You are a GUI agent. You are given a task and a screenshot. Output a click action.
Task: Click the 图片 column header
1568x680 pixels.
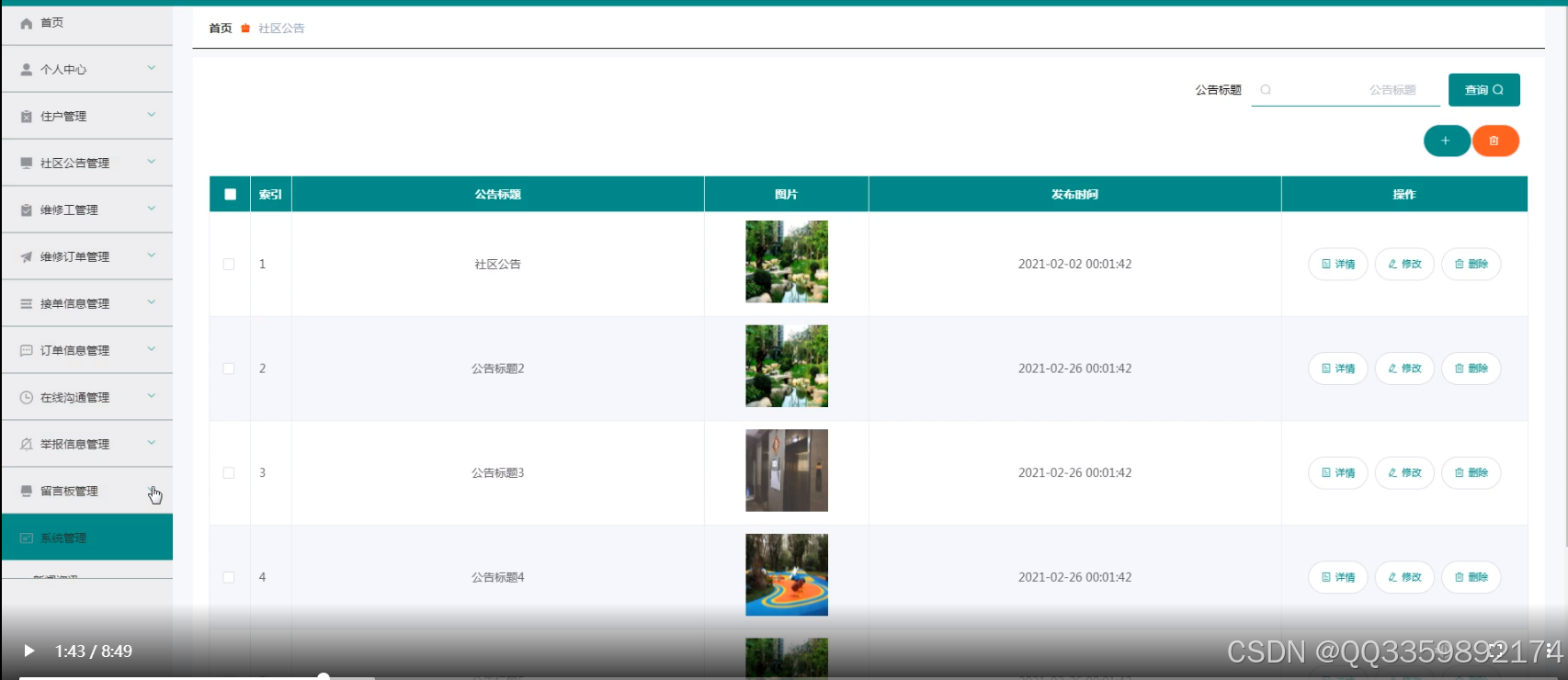pyautogui.click(x=787, y=195)
